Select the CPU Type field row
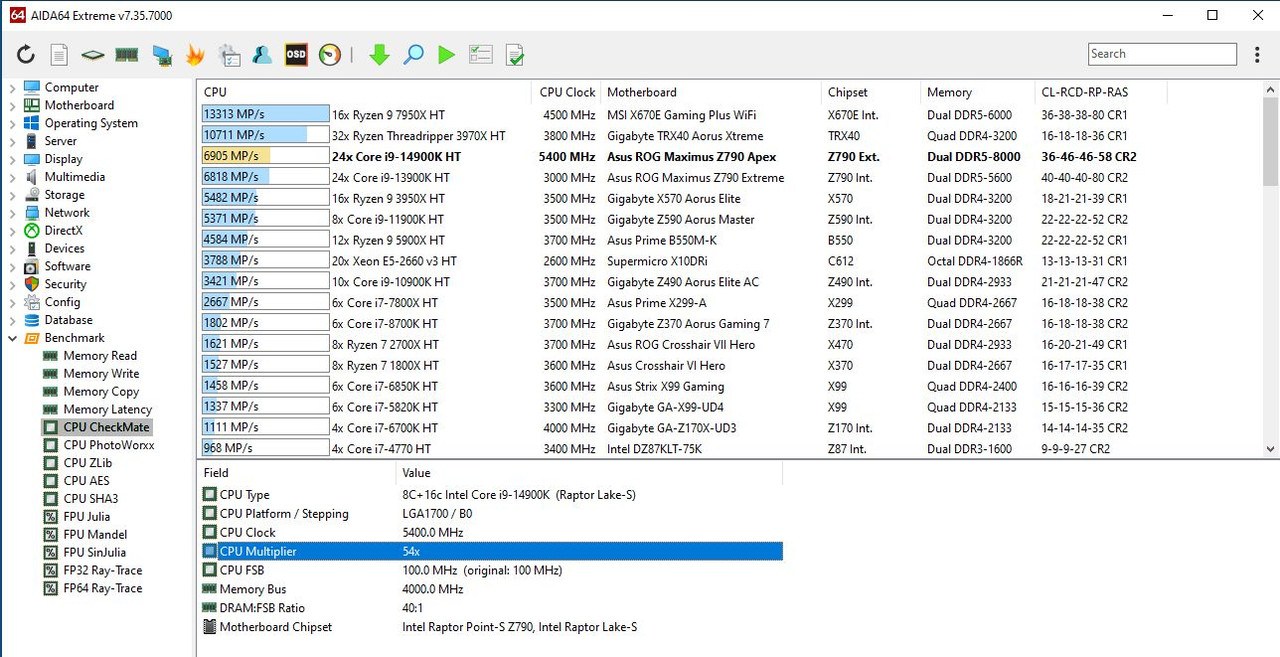Image resolution: width=1280 pixels, height=657 pixels. point(491,495)
